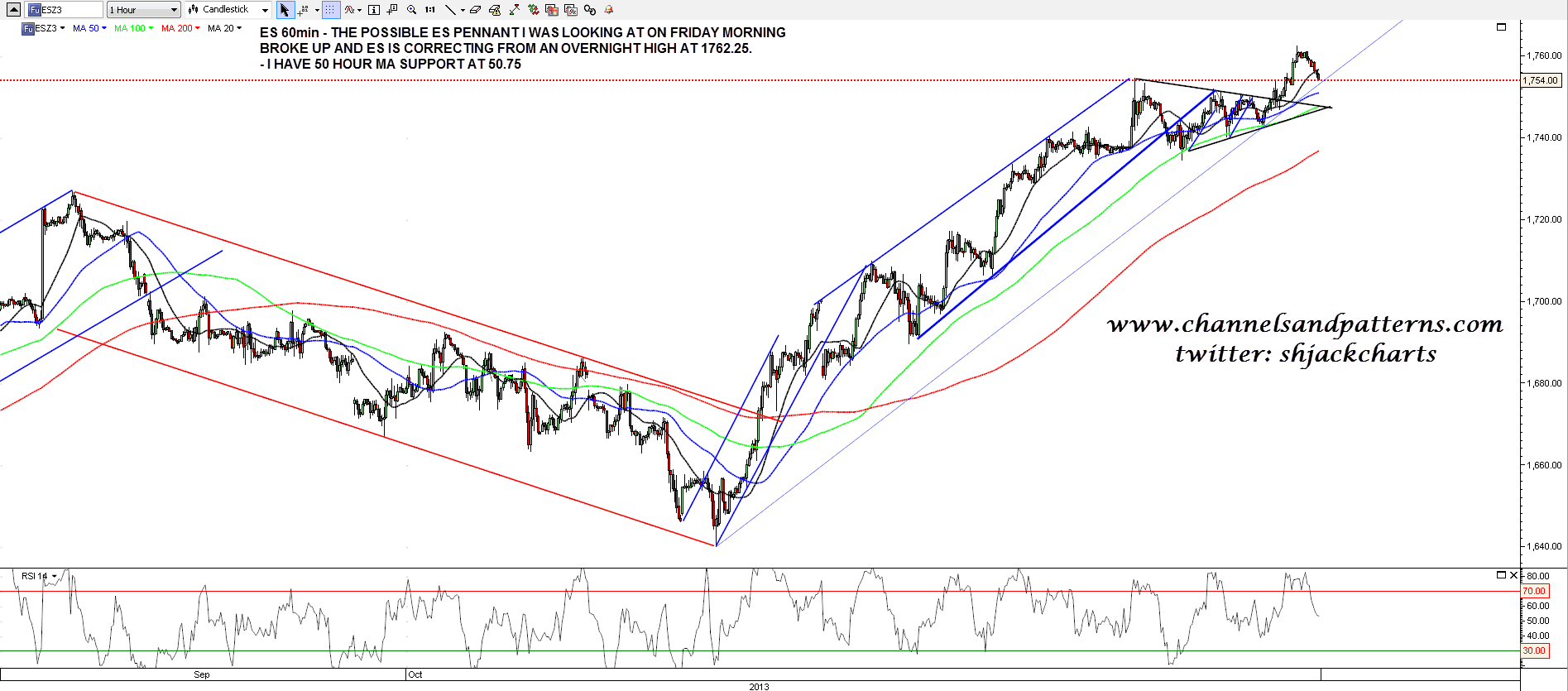1568x691 pixels.
Task: Open the 1 Hour timeframe dropdown
Action: tap(143, 10)
